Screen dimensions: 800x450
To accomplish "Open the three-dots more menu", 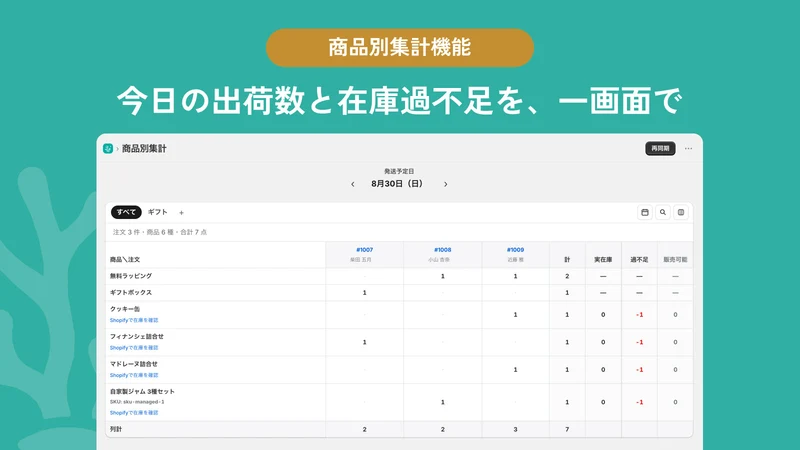I will point(688,148).
